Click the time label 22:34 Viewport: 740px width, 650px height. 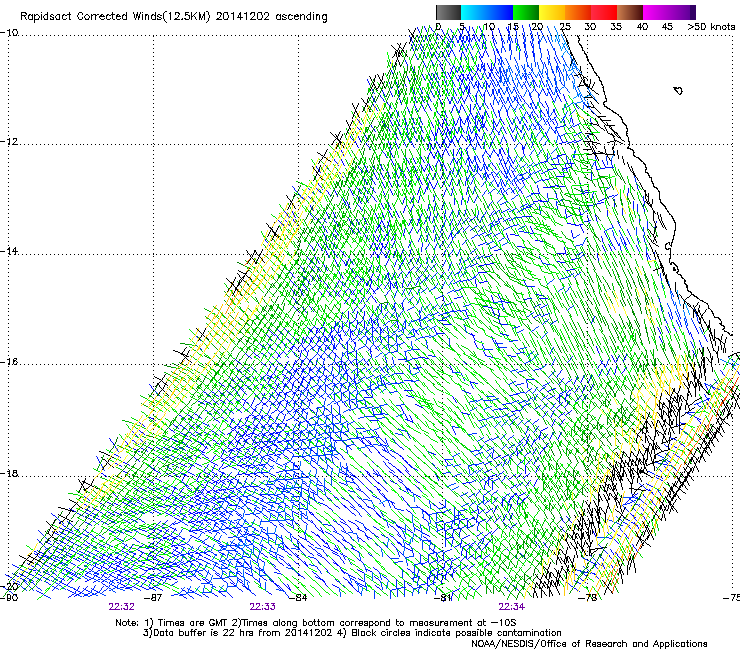point(512,607)
